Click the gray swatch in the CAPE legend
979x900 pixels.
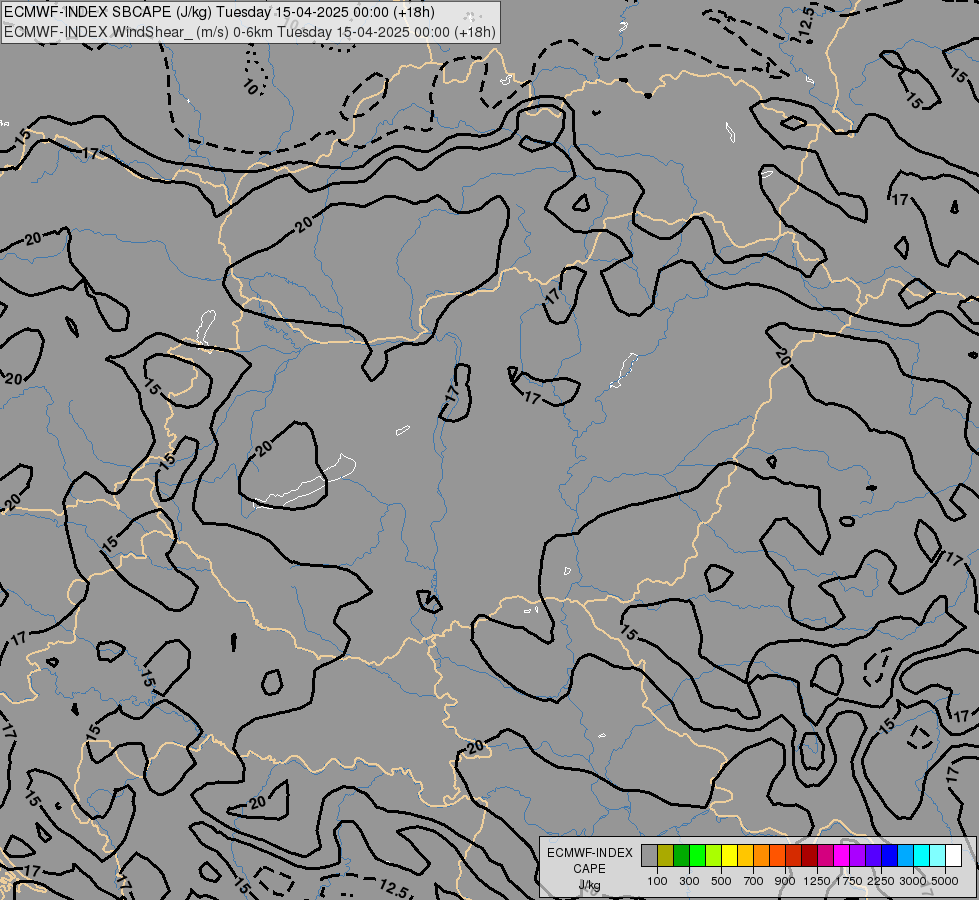649,855
